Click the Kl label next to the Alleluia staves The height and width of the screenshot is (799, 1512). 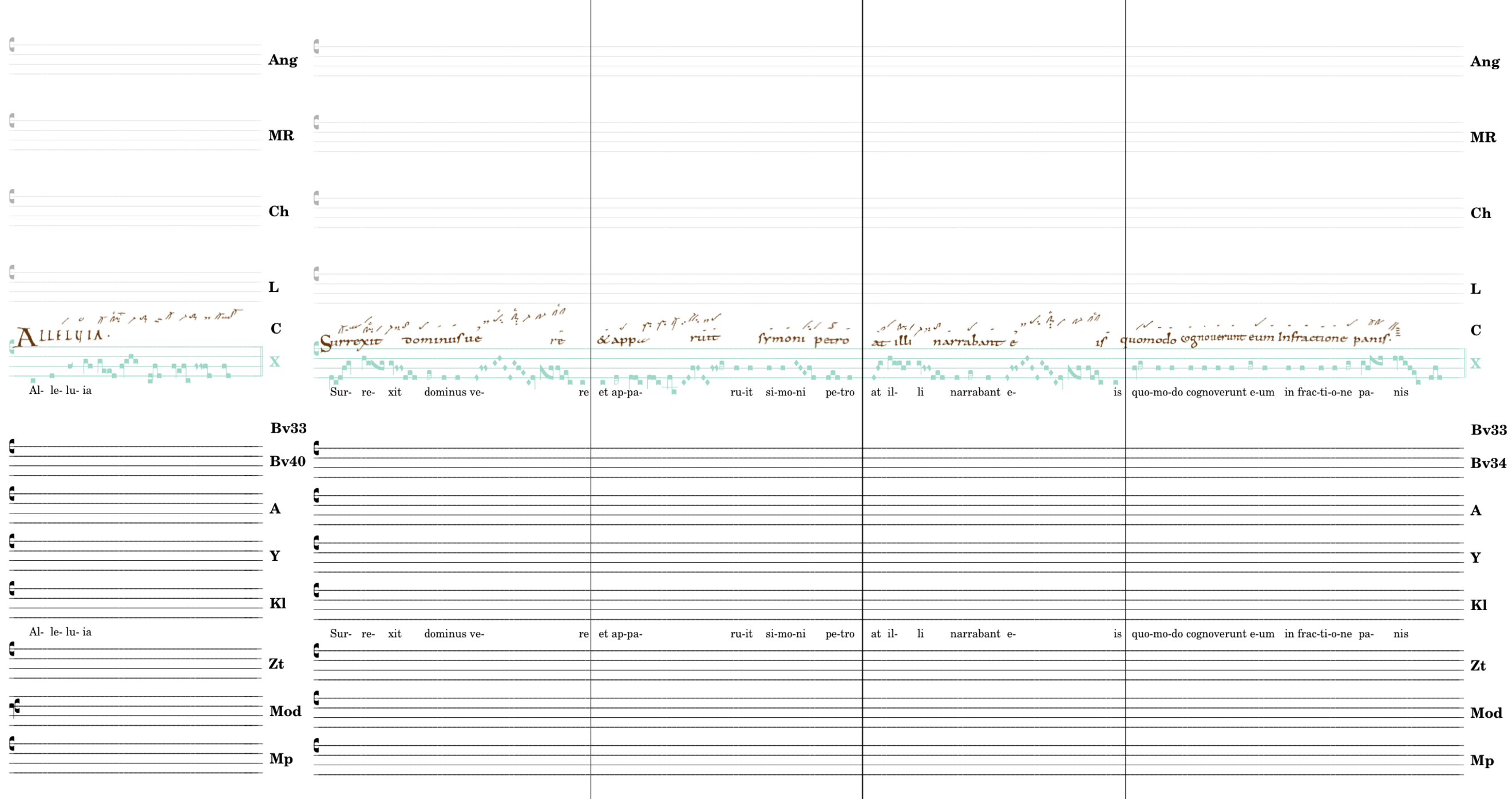(277, 603)
